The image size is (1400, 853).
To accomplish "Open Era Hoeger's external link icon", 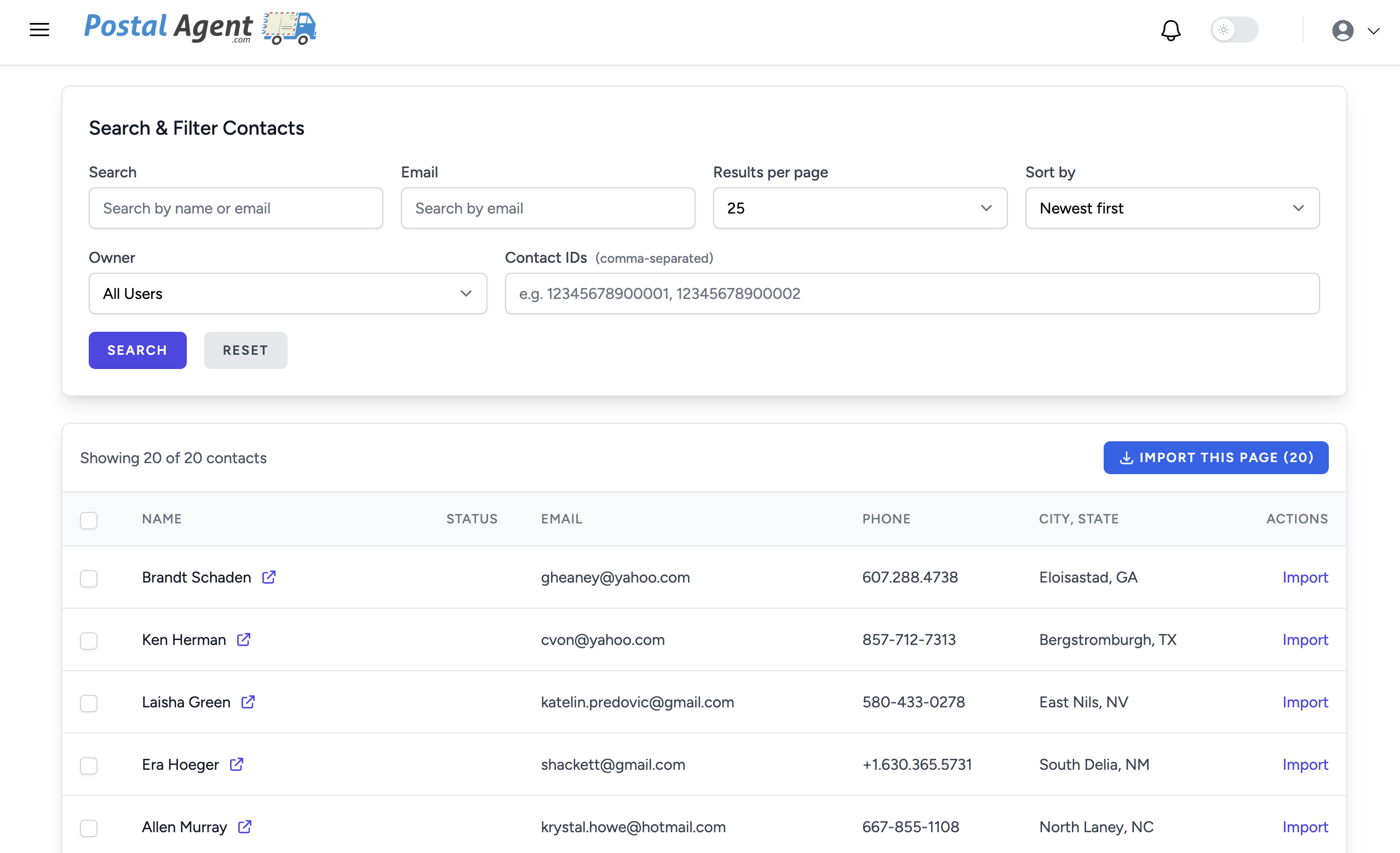I will 237,764.
